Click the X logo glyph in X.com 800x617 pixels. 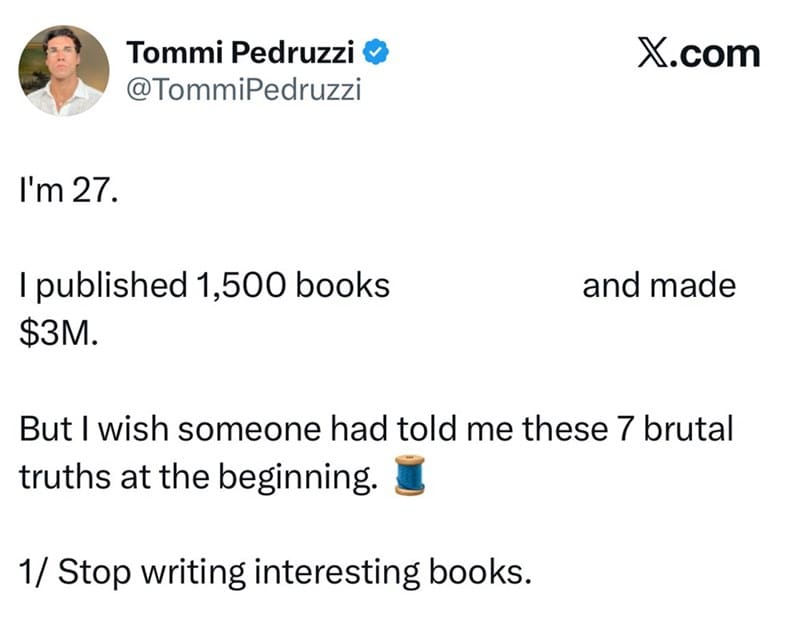(653, 54)
